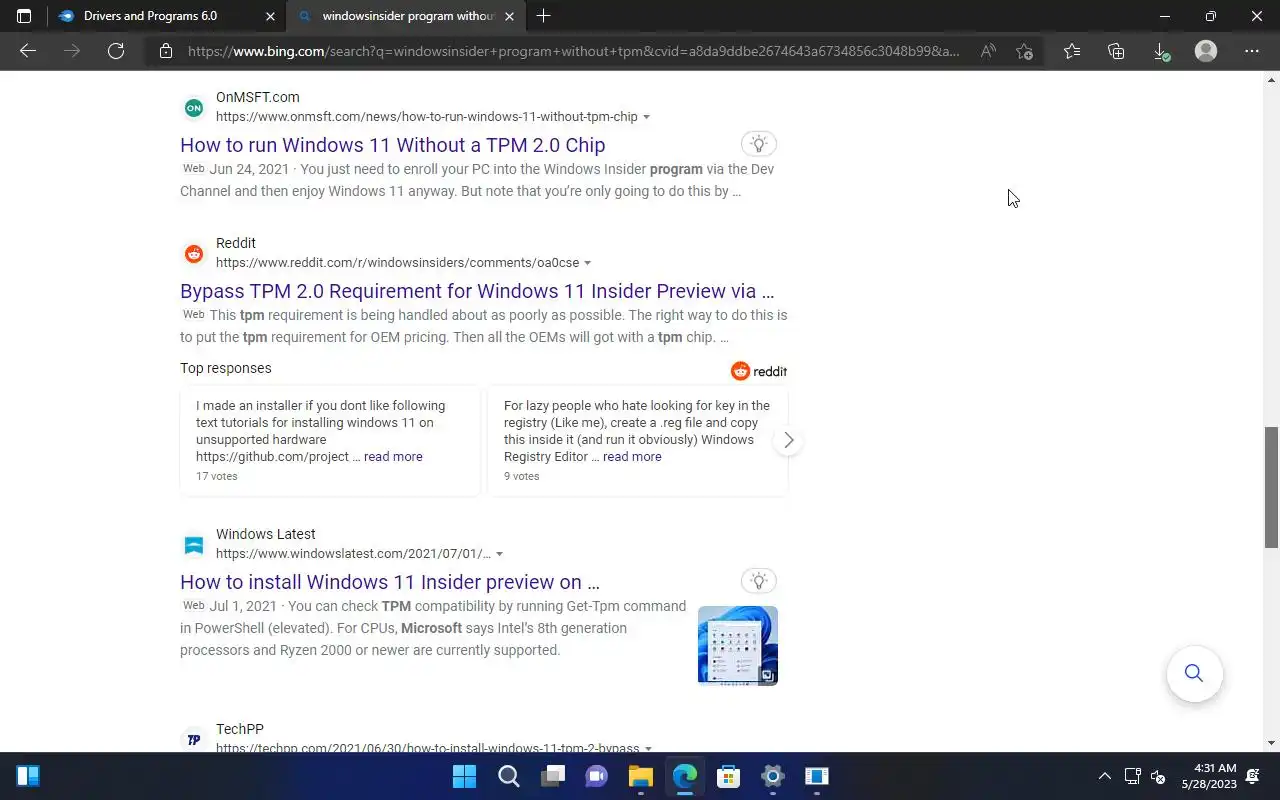Read more of the 9 votes response
Screen dimensions: 1280x800
(632, 456)
